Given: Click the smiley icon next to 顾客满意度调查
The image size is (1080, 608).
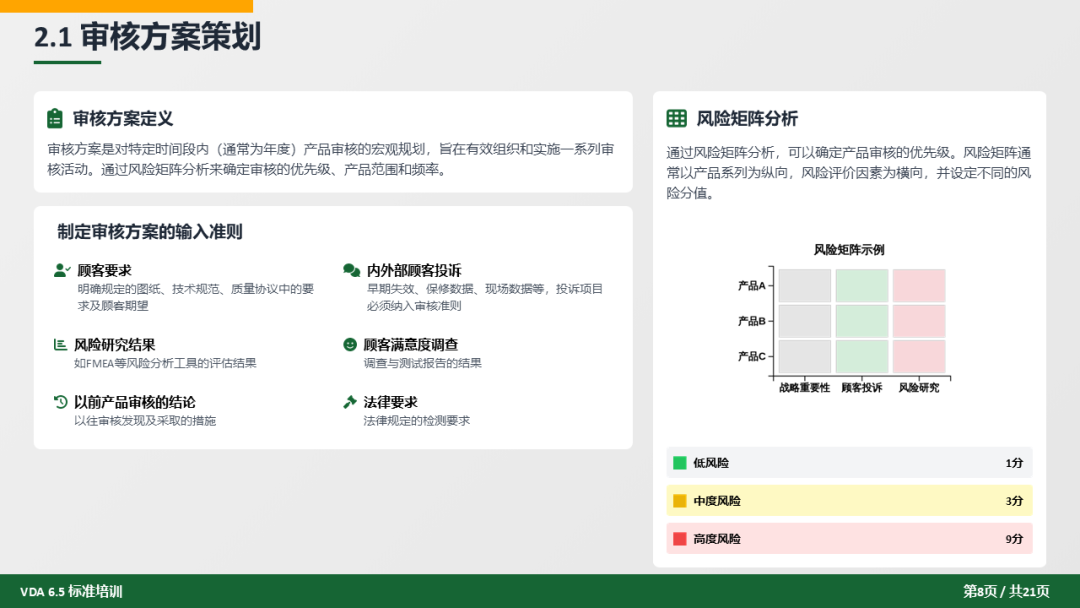Looking at the screenshot, I should pos(350,345).
